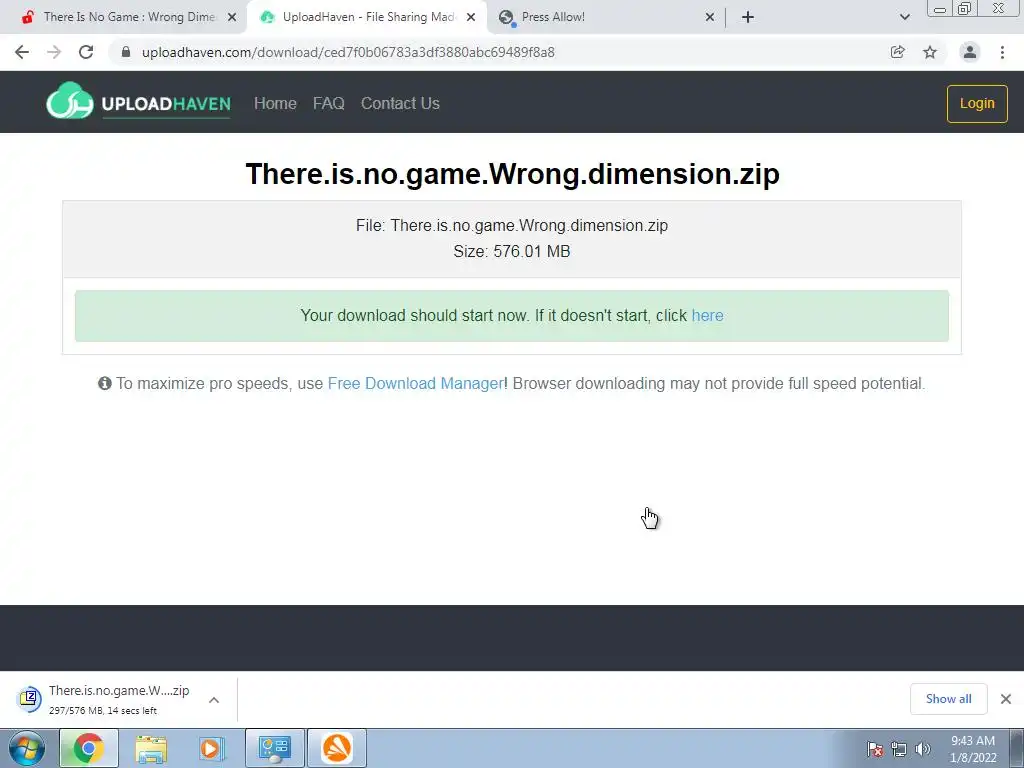
Task: Click the 'here' download link
Action: (707, 315)
